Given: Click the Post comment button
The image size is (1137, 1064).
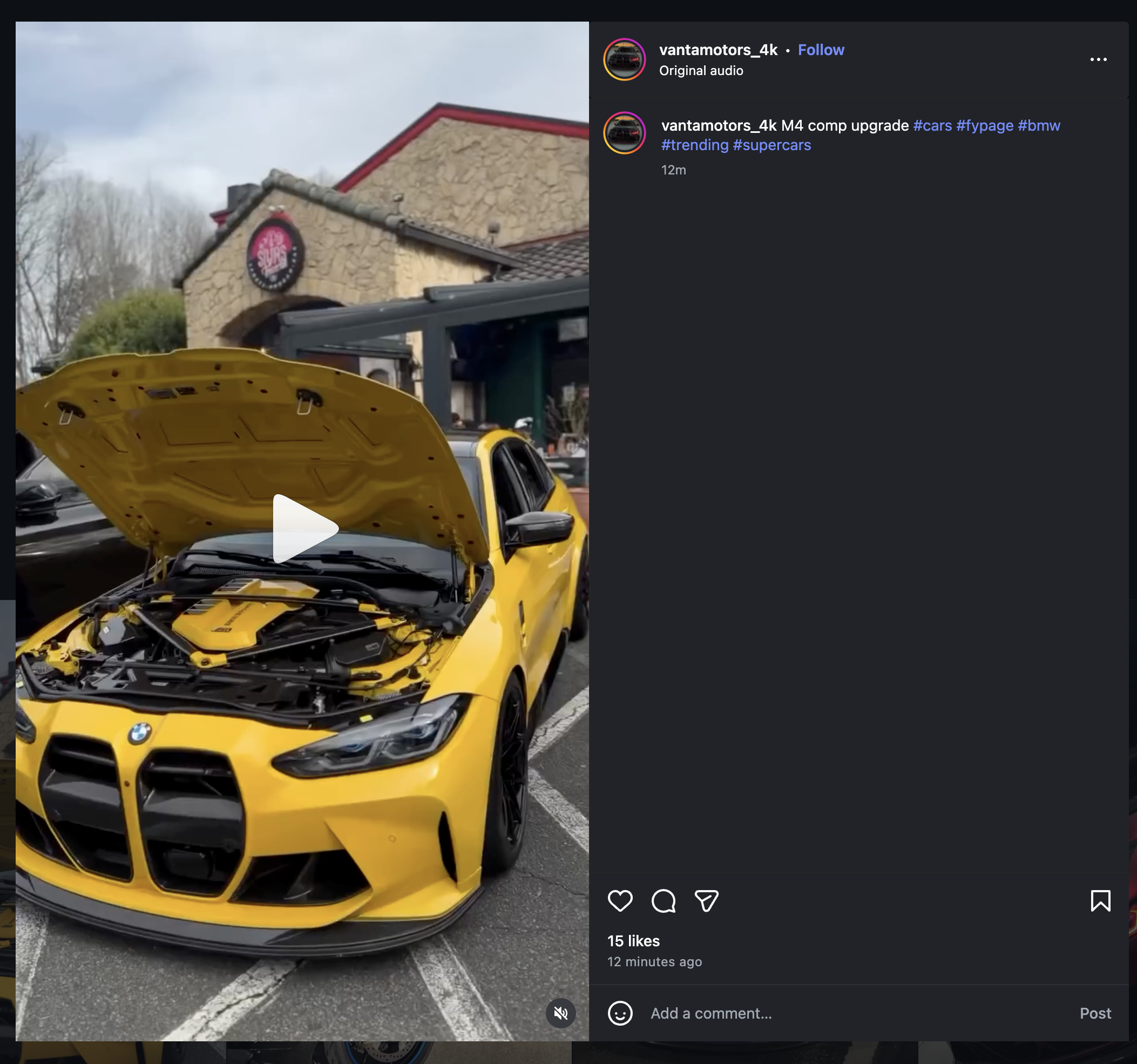Looking at the screenshot, I should pyautogui.click(x=1095, y=1013).
